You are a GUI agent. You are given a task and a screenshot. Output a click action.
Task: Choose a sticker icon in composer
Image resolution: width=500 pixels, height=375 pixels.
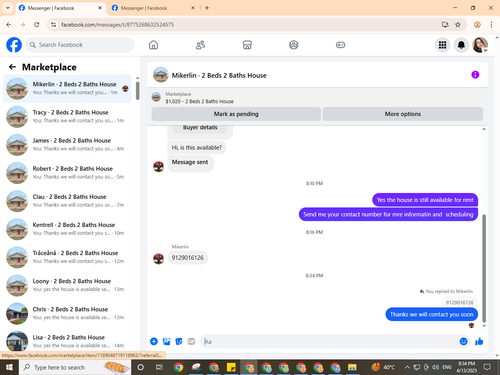(x=179, y=341)
